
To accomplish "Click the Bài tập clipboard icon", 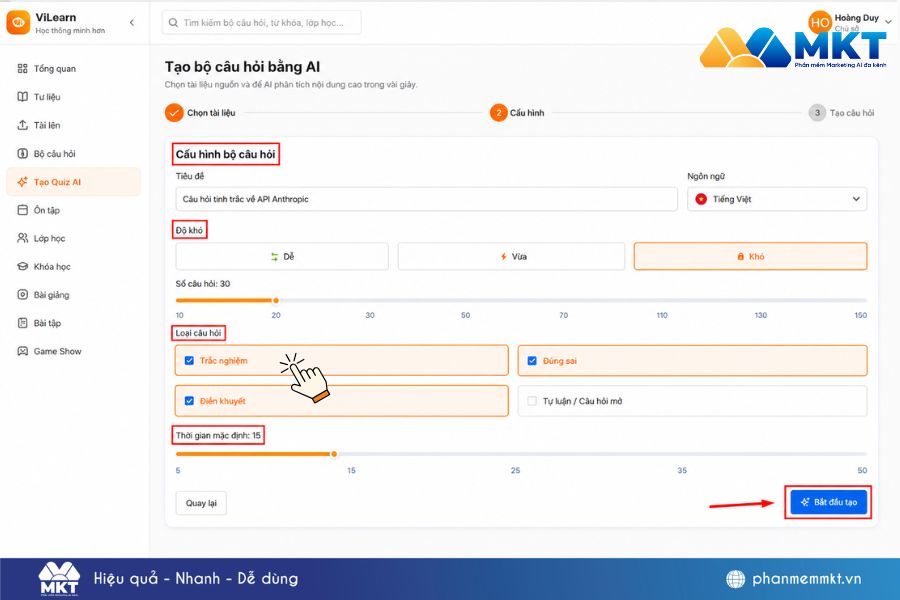I will 22,323.
